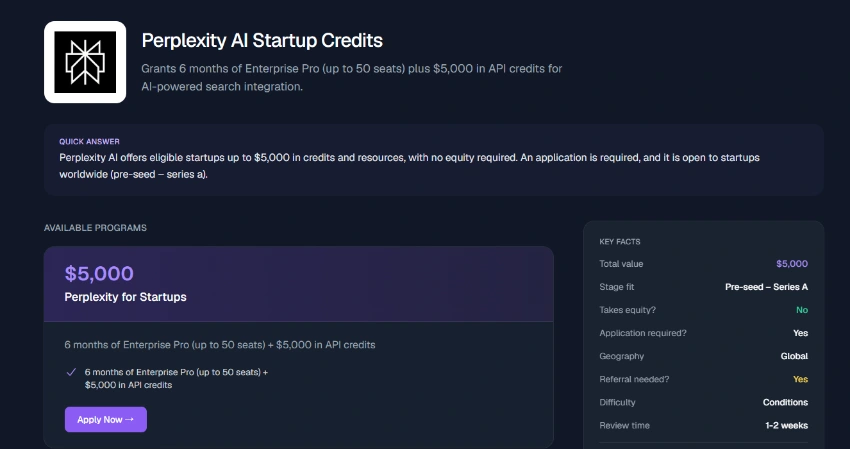The image size is (850, 449).
Task: Click Perplexity for Startups program title
Action: point(125,297)
